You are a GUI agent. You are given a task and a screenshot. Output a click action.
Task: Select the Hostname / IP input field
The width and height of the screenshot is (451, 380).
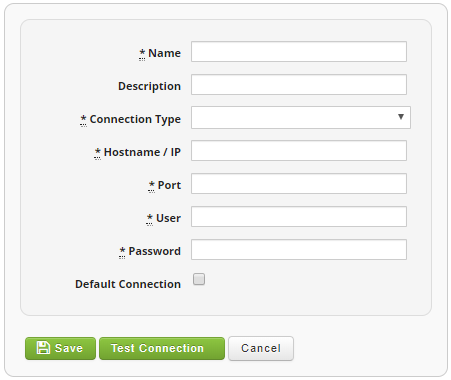(299, 151)
